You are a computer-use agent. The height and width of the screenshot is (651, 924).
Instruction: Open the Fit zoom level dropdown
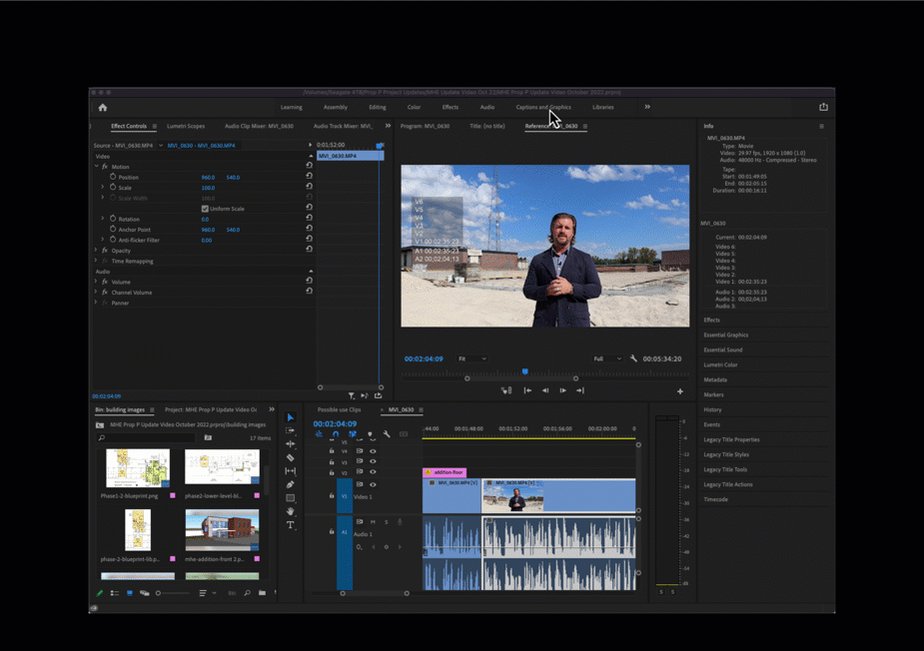click(x=473, y=358)
